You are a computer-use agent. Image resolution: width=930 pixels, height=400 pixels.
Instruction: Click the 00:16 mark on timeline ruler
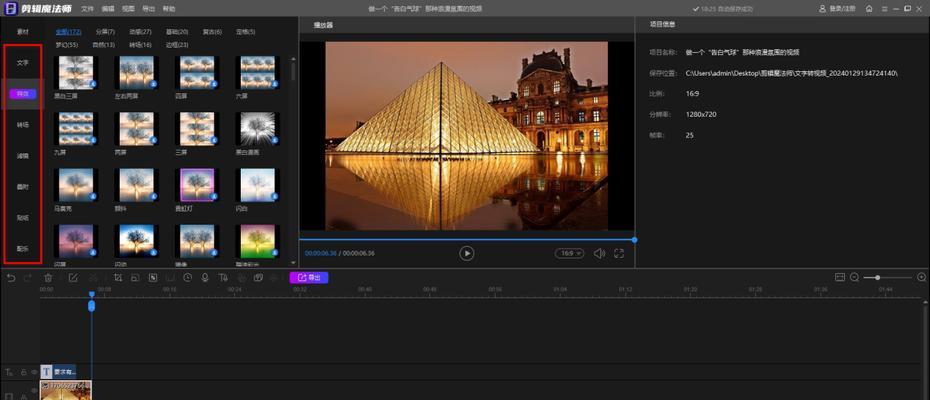170,289
